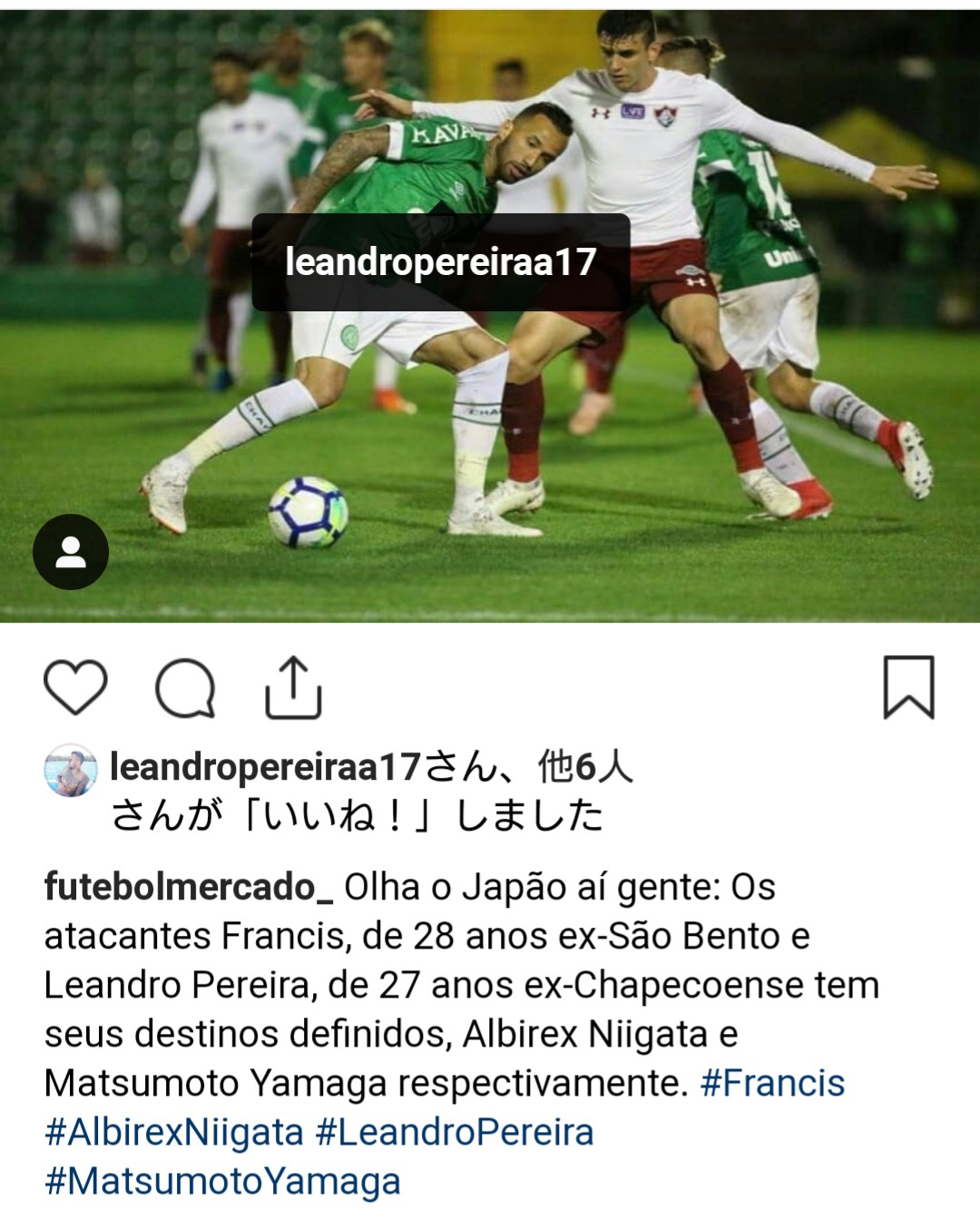The image size is (980, 1220).
Task: Tap the 「いいね！」しました likes text
Action: tap(356, 815)
